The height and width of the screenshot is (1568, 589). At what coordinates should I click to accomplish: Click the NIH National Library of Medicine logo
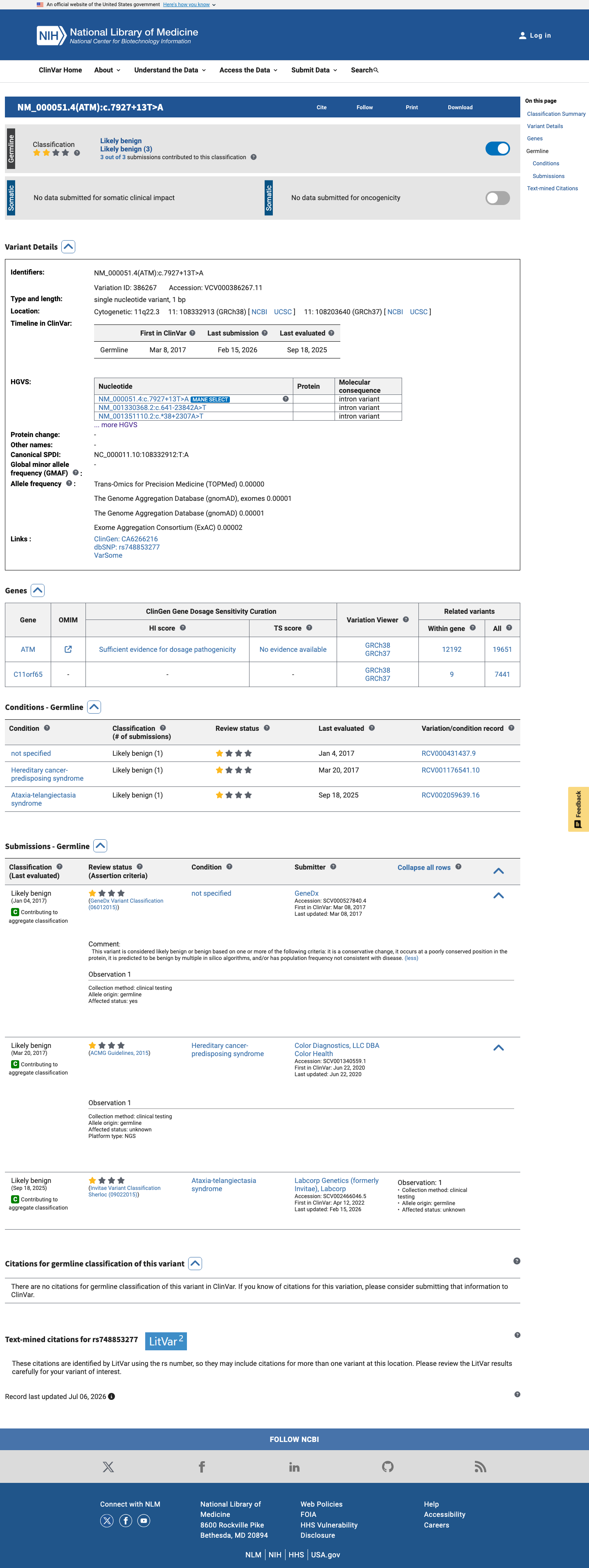tap(117, 35)
